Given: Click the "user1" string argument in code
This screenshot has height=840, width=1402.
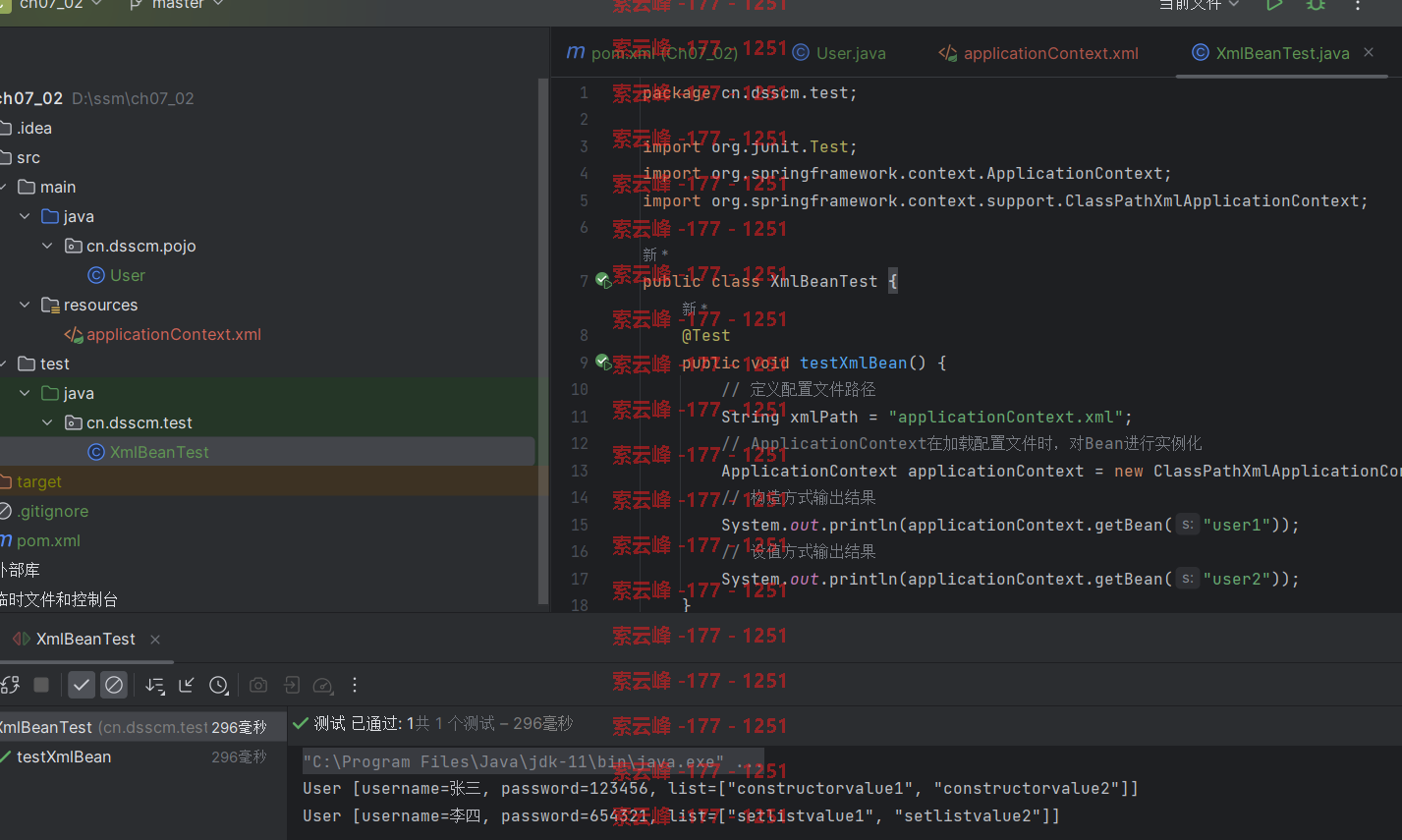Looking at the screenshot, I should click(x=1237, y=525).
